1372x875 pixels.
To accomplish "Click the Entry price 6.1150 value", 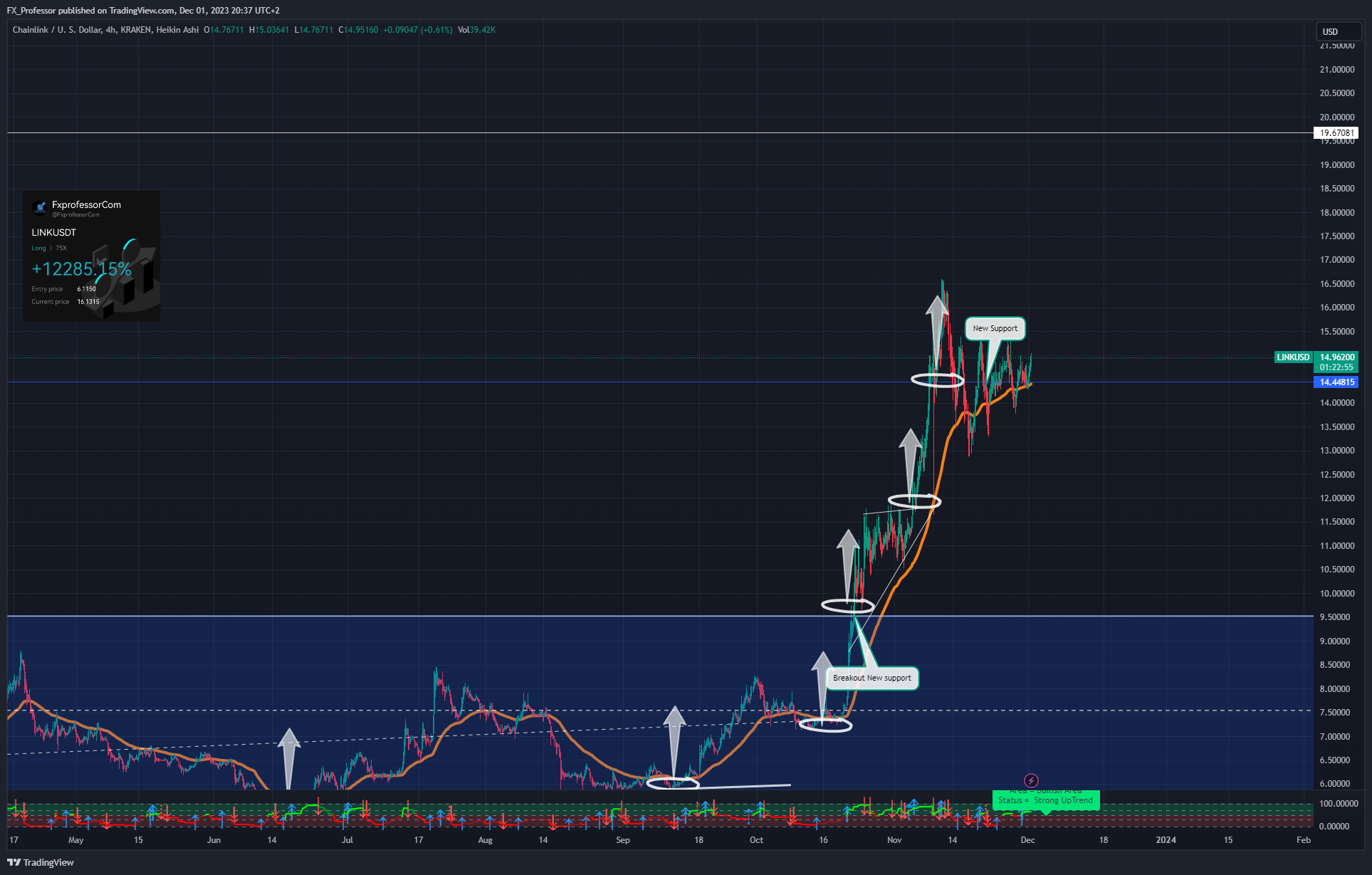I will coord(86,289).
